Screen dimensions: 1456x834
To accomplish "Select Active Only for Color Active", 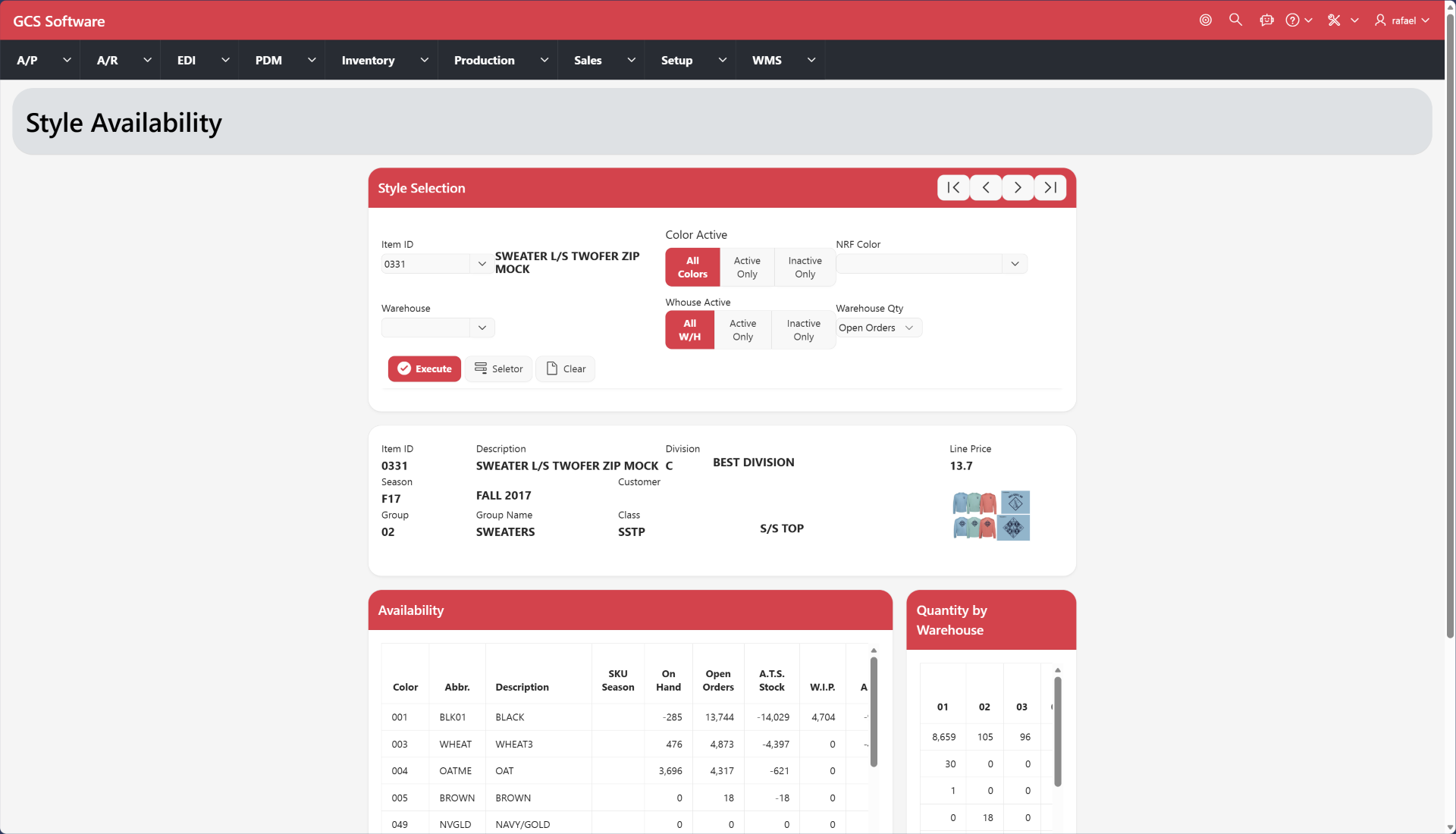I will click(x=747, y=267).
